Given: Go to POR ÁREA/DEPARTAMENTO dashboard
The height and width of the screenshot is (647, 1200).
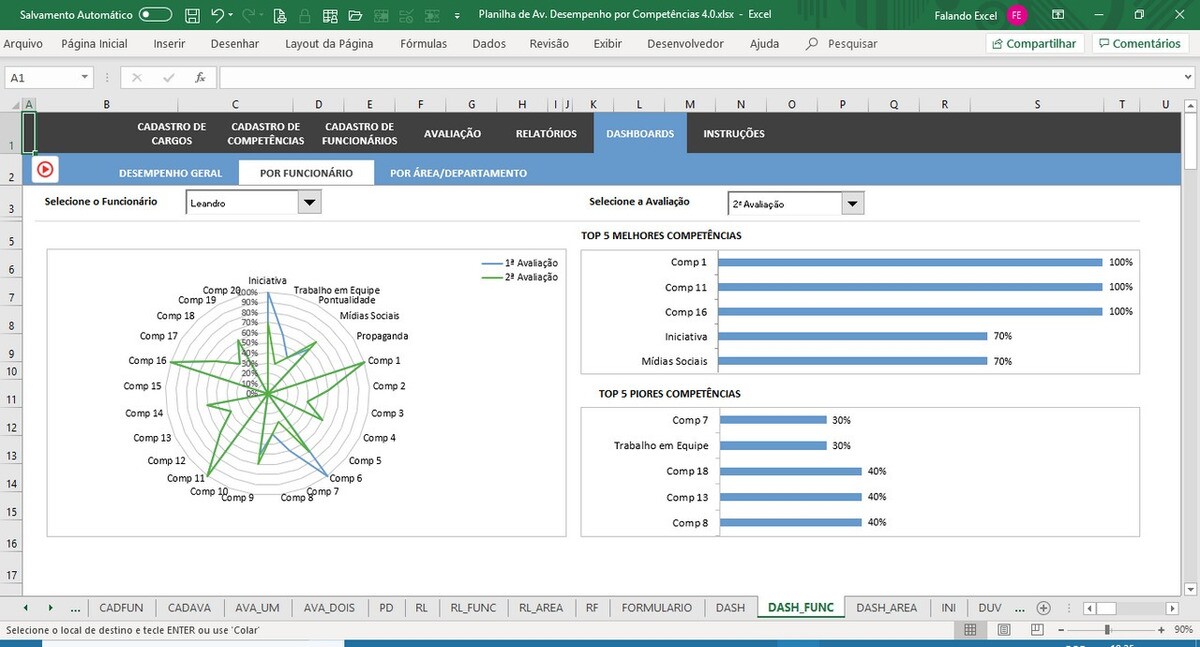Looking at the screenshot, I should (458, 173).
